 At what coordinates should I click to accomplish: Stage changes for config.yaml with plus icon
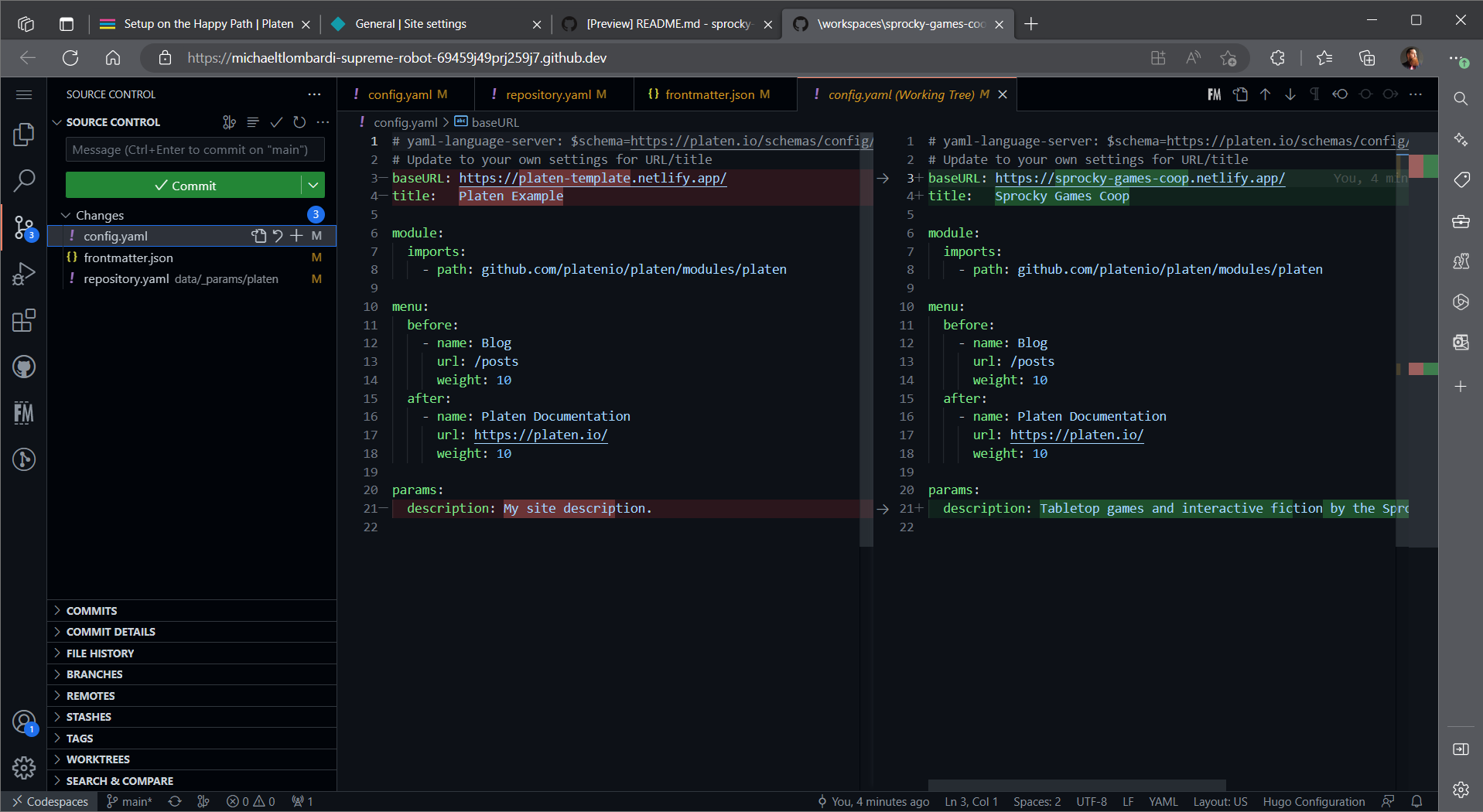296,236
